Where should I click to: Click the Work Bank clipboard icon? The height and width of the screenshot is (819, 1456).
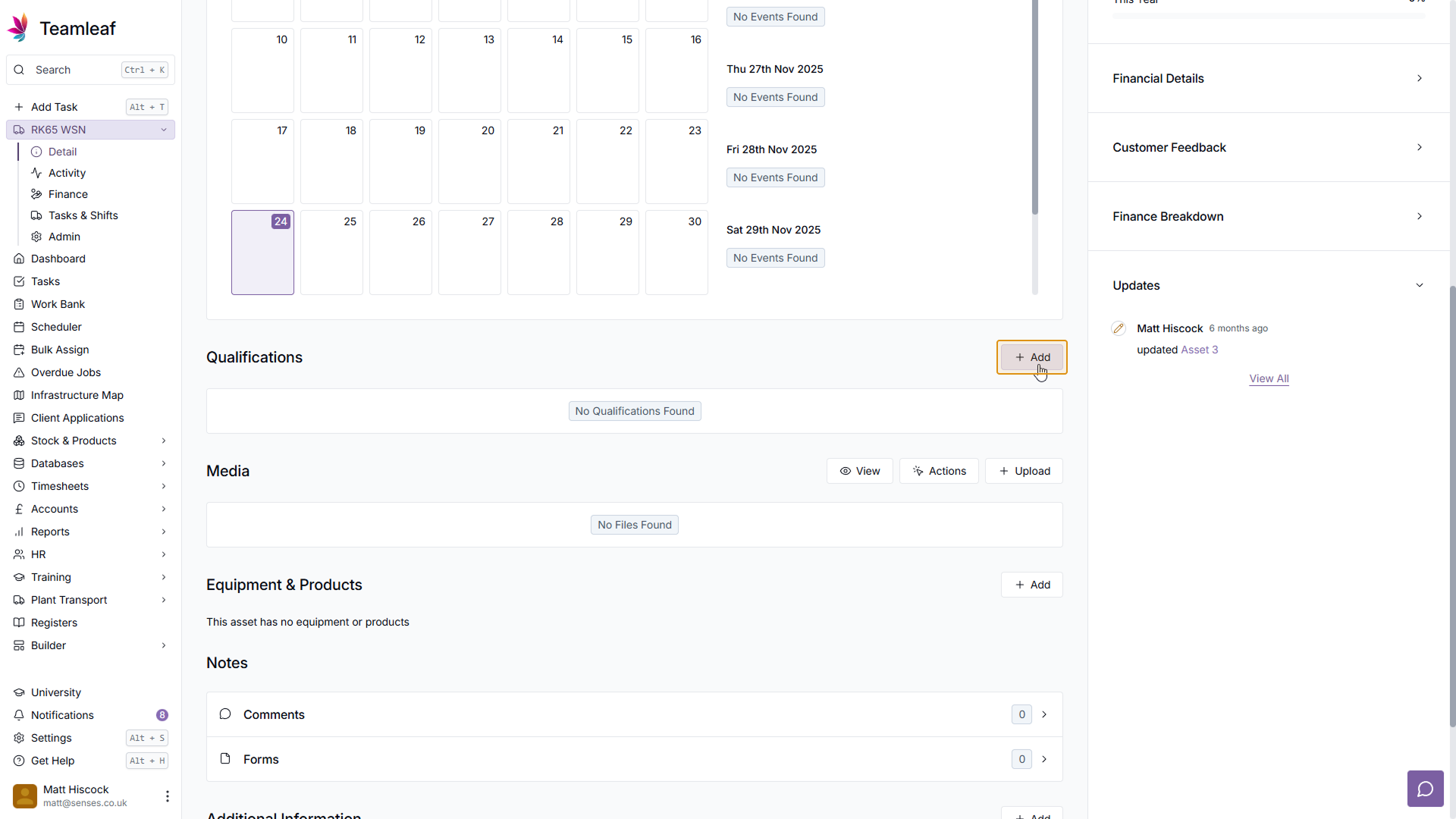(x=19, y=304)
